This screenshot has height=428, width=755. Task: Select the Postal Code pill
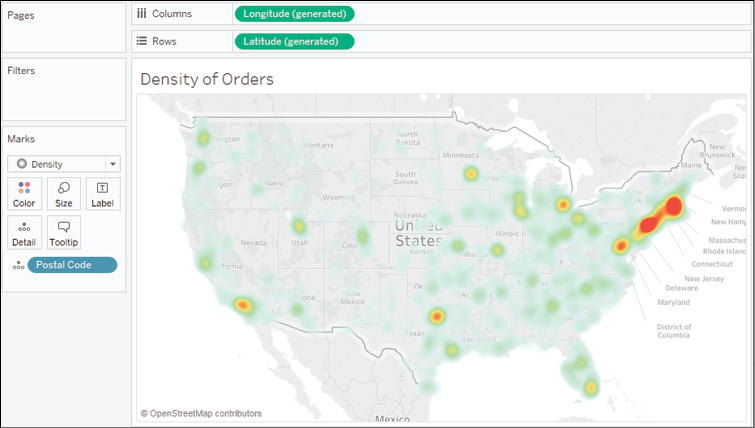(72, 265)
